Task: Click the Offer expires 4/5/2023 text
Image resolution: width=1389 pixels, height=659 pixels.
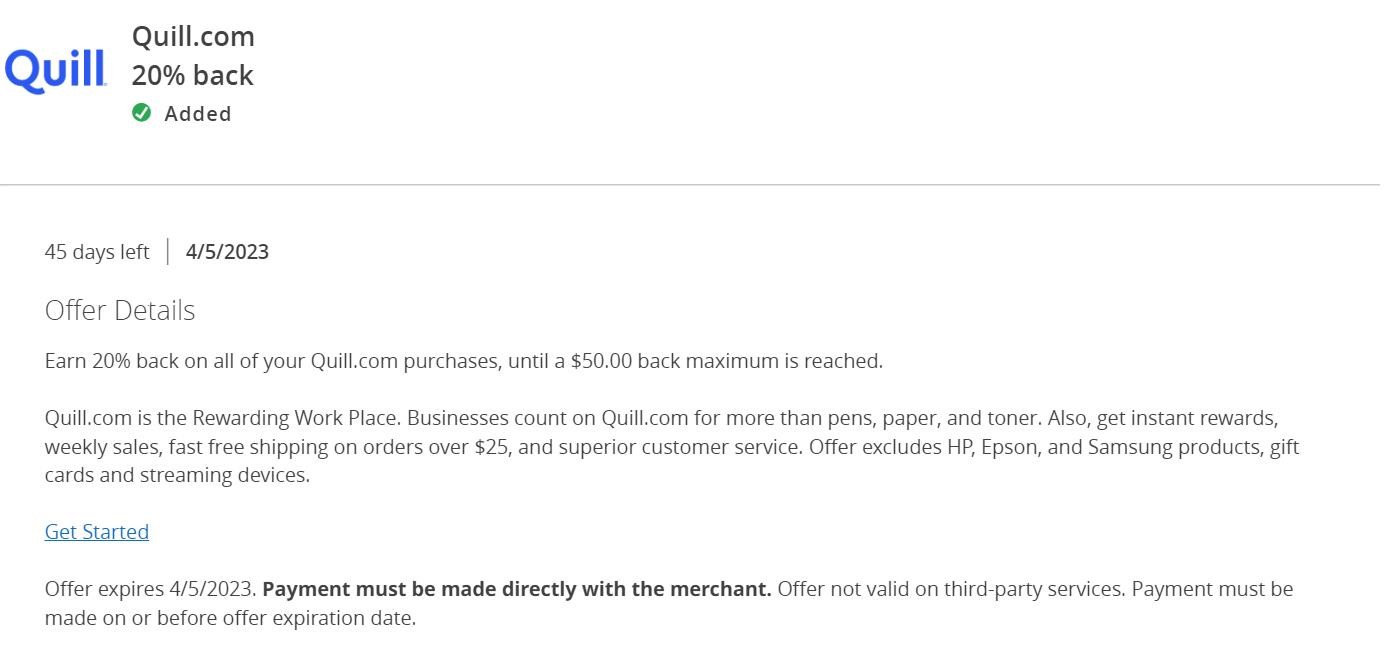Action: (x=151, y=589)
